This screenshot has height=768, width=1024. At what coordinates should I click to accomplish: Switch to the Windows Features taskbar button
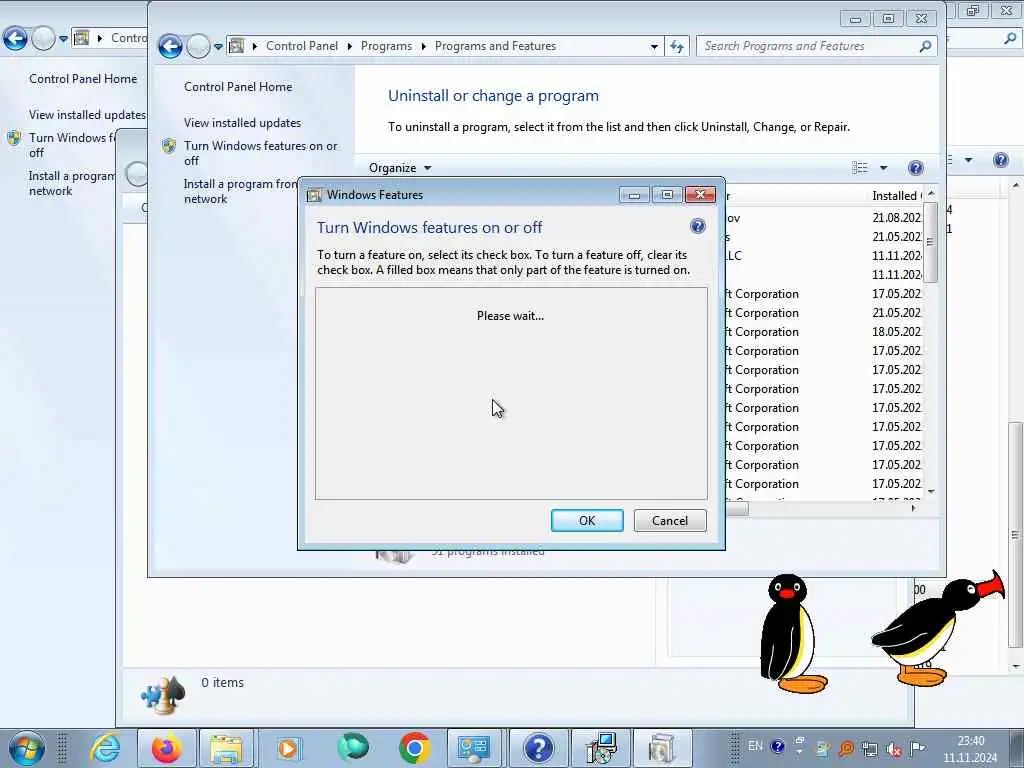662,748
